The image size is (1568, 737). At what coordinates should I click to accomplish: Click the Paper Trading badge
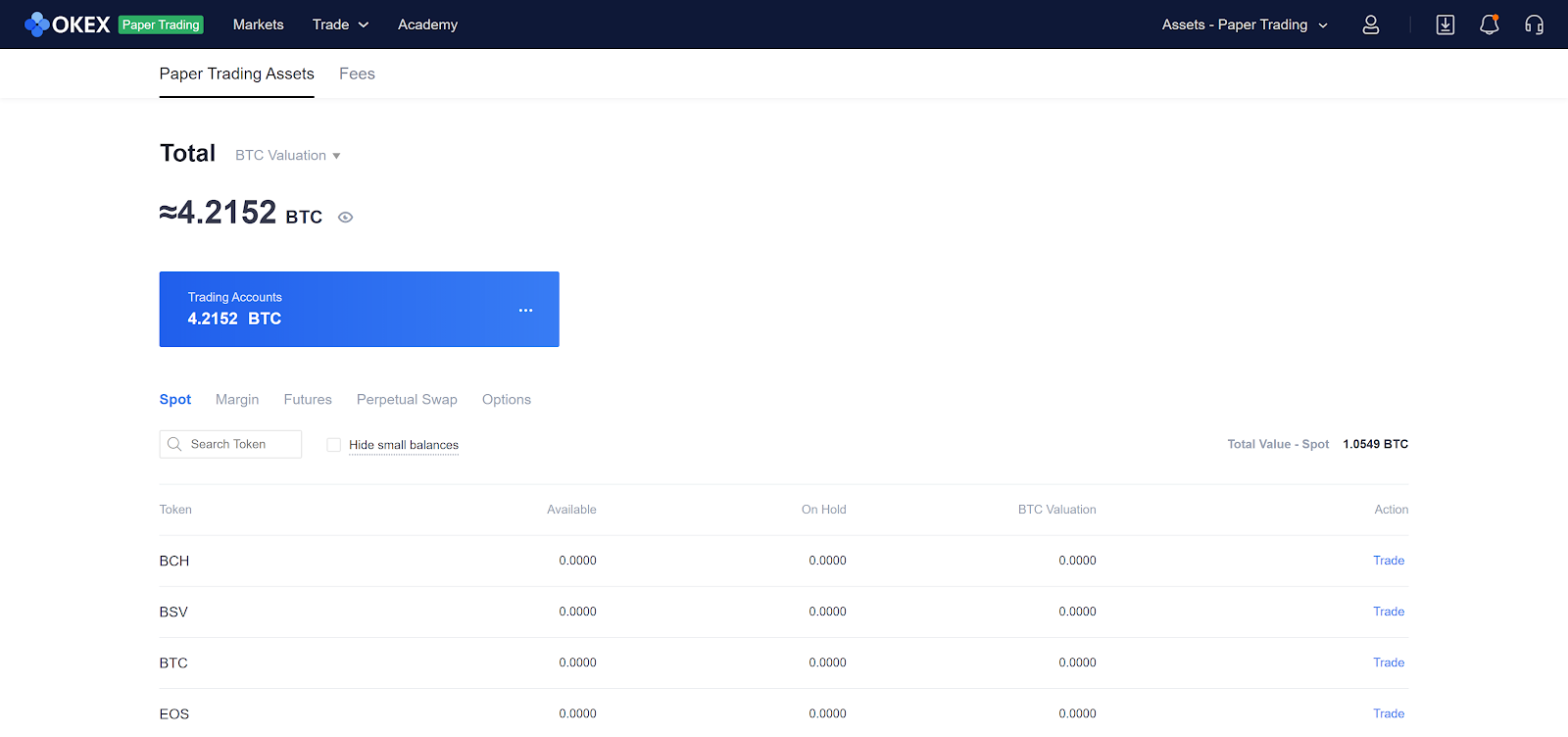(161, 25)
